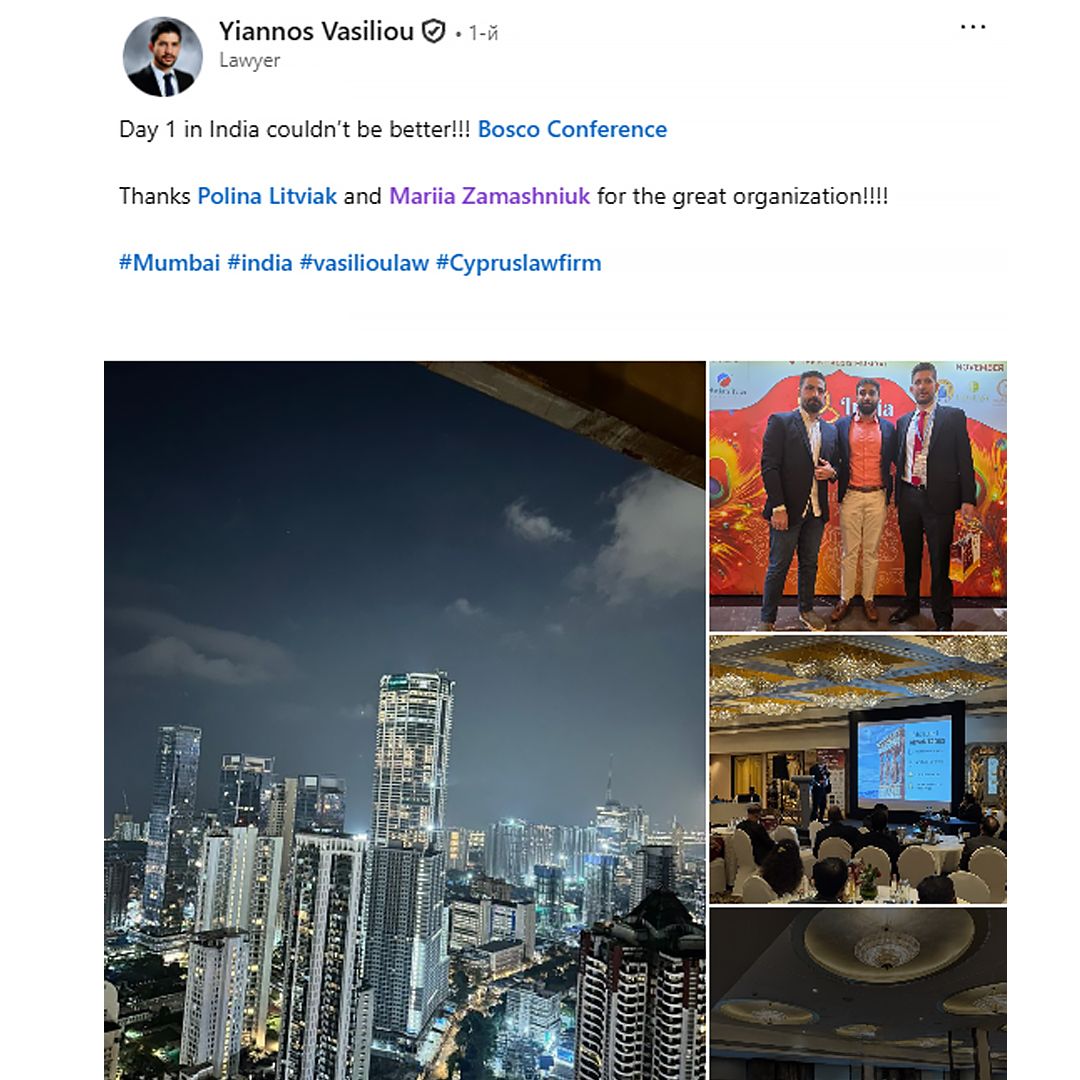Click the #vasilioulaw hashtag
This screenshot has width=1080, height=1080.
point(364,263)
